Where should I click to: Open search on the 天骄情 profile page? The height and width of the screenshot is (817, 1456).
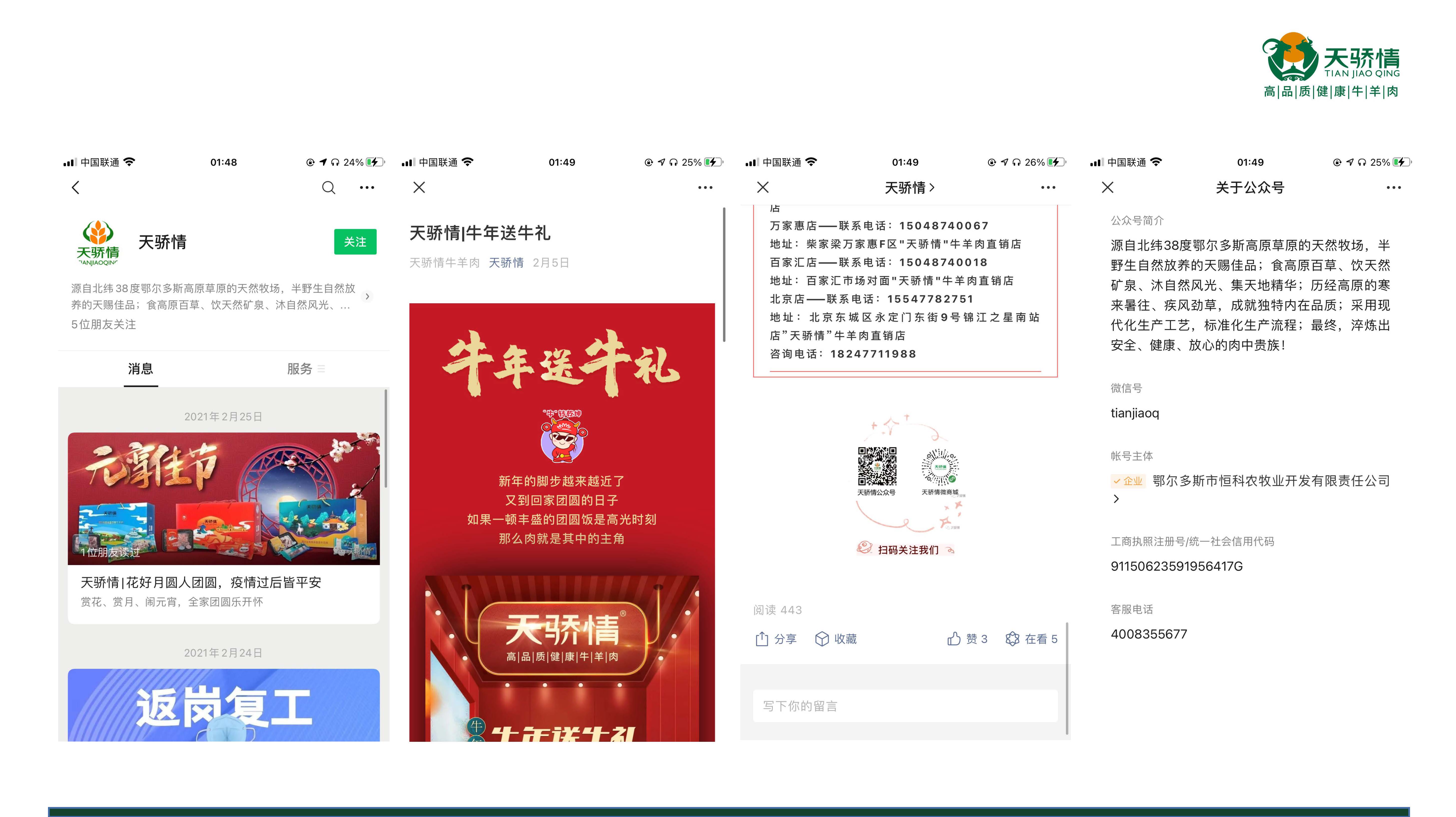328,188
